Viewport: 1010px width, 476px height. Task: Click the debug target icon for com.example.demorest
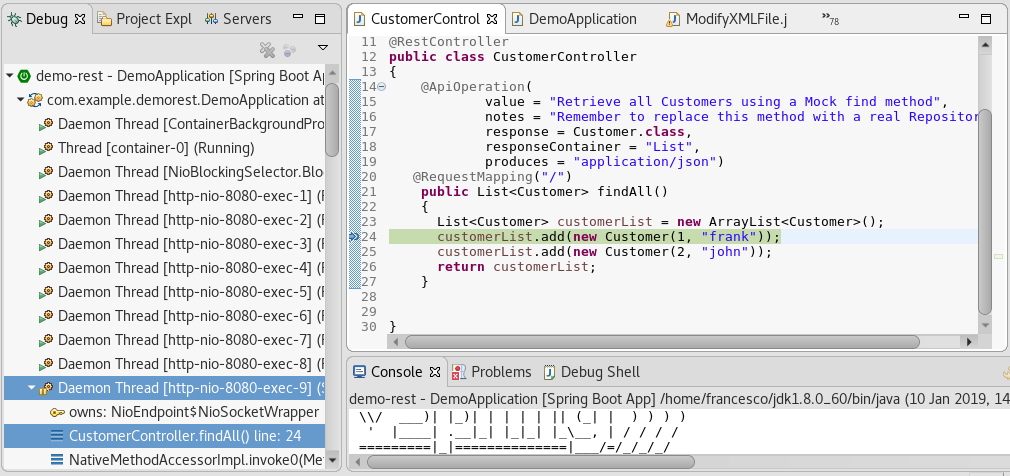(35, 100)
